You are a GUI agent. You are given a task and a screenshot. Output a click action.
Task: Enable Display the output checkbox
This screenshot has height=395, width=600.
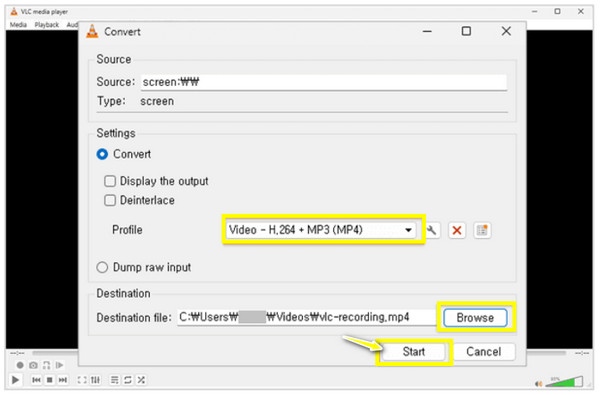[110, 181]
